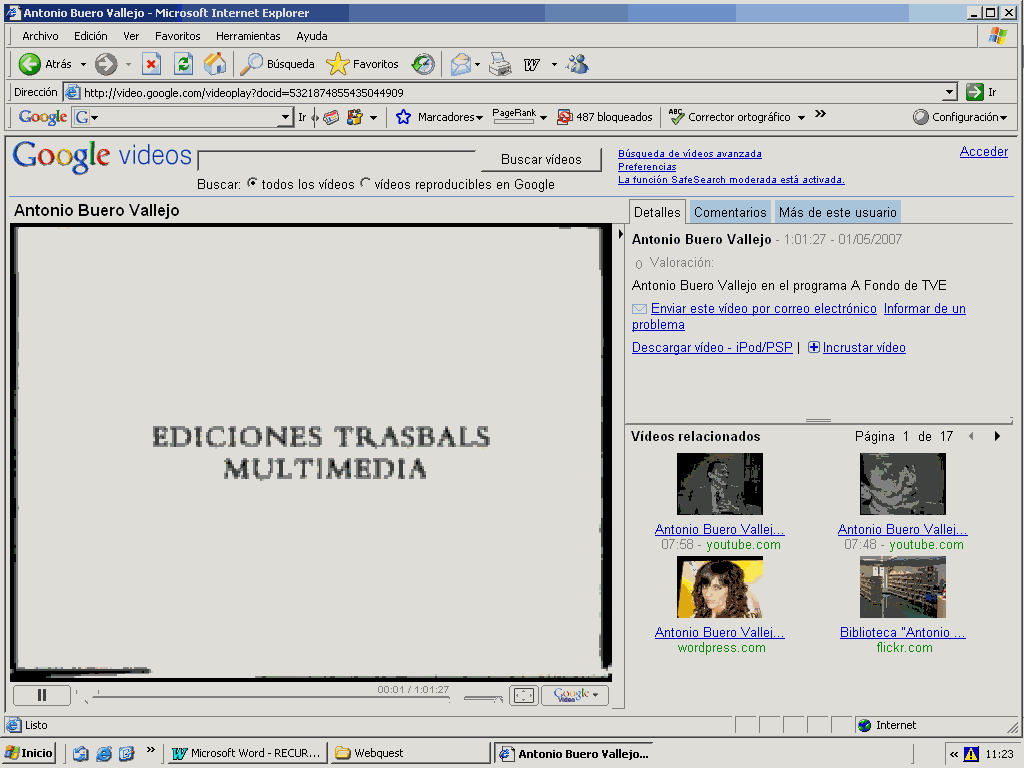Open the Favoritos star button
The width and height of the screenshot is (1024, 768).
tap(362, 64)
